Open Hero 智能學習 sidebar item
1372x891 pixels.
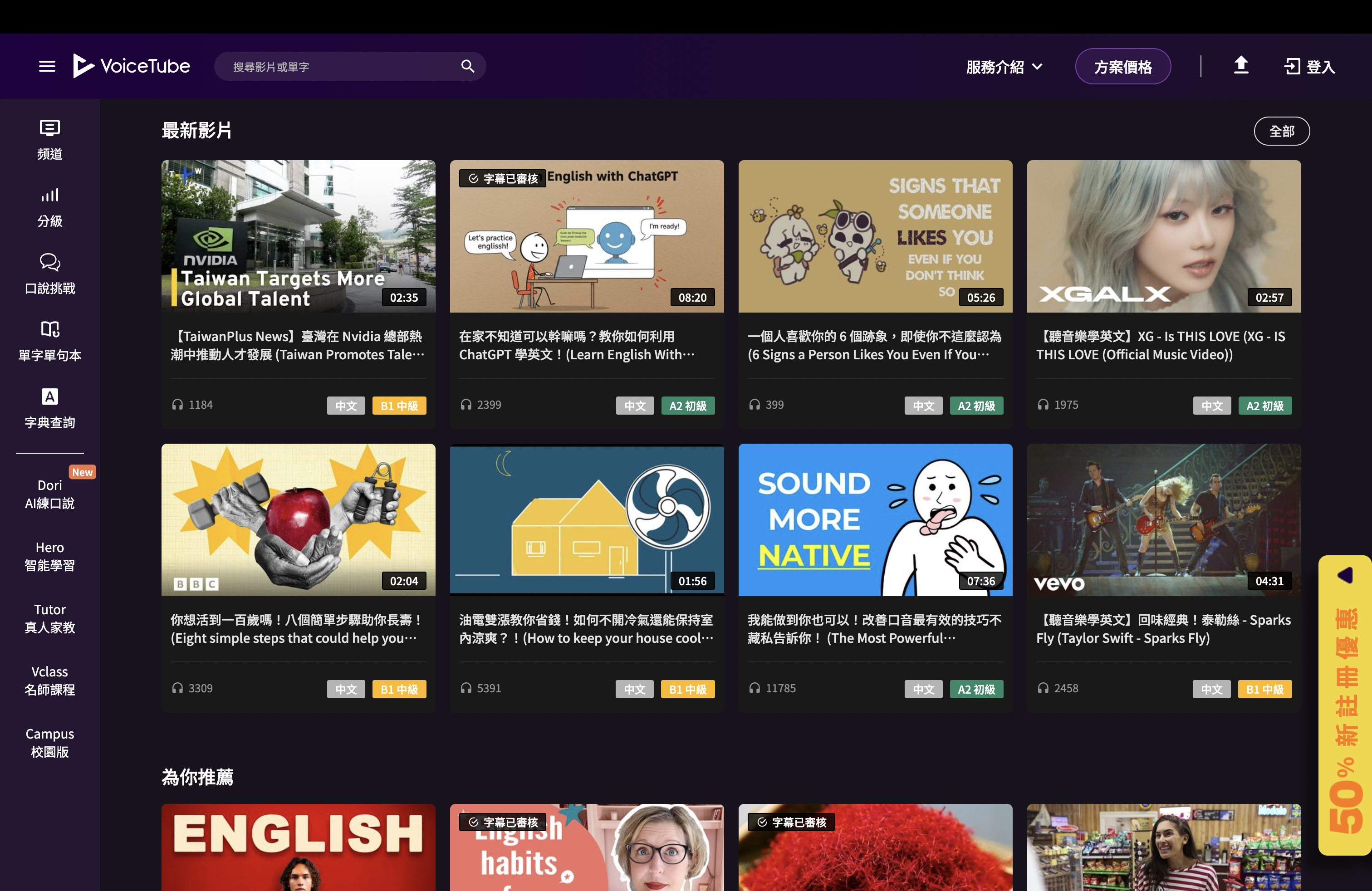click(49, 556)
